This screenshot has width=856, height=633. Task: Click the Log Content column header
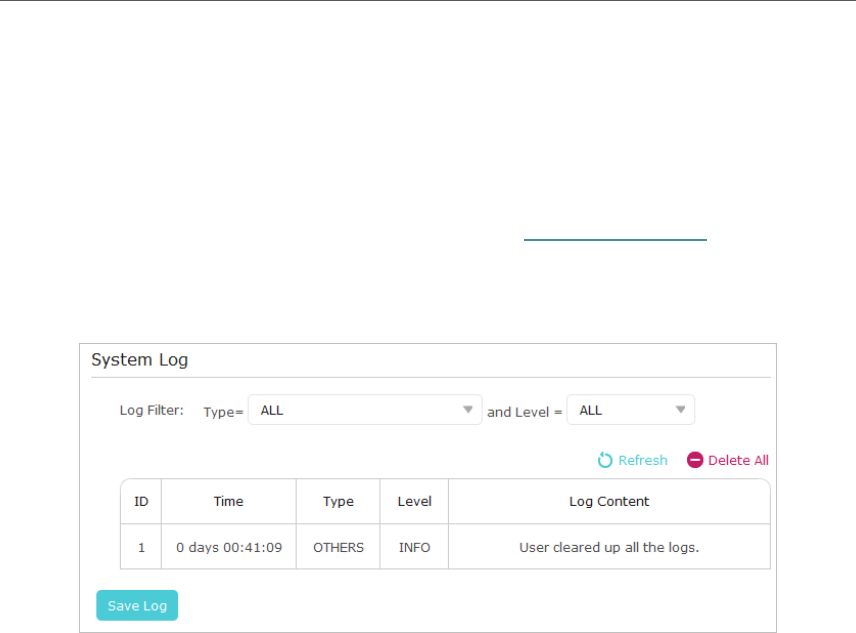[x=609, y=501]
